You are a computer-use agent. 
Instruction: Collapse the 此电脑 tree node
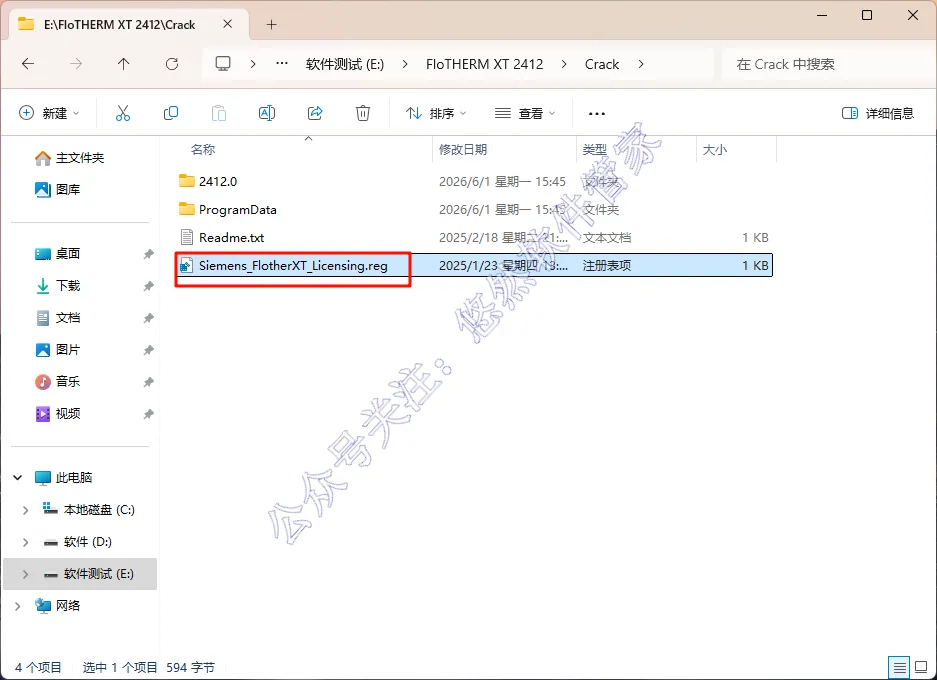pos(18,477)
